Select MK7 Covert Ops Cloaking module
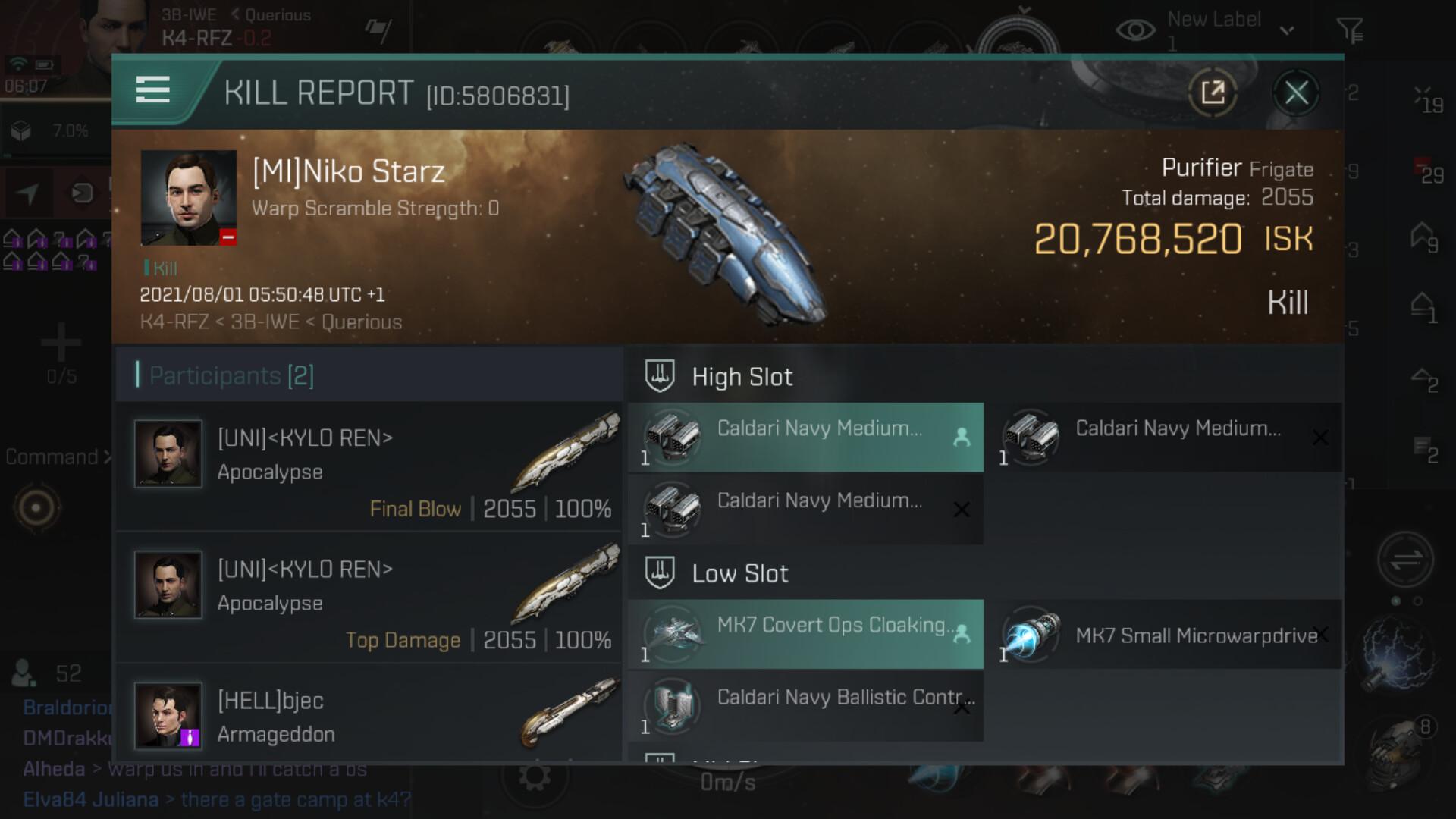Viewport: 1456px width, 819px height. (805, 634)
